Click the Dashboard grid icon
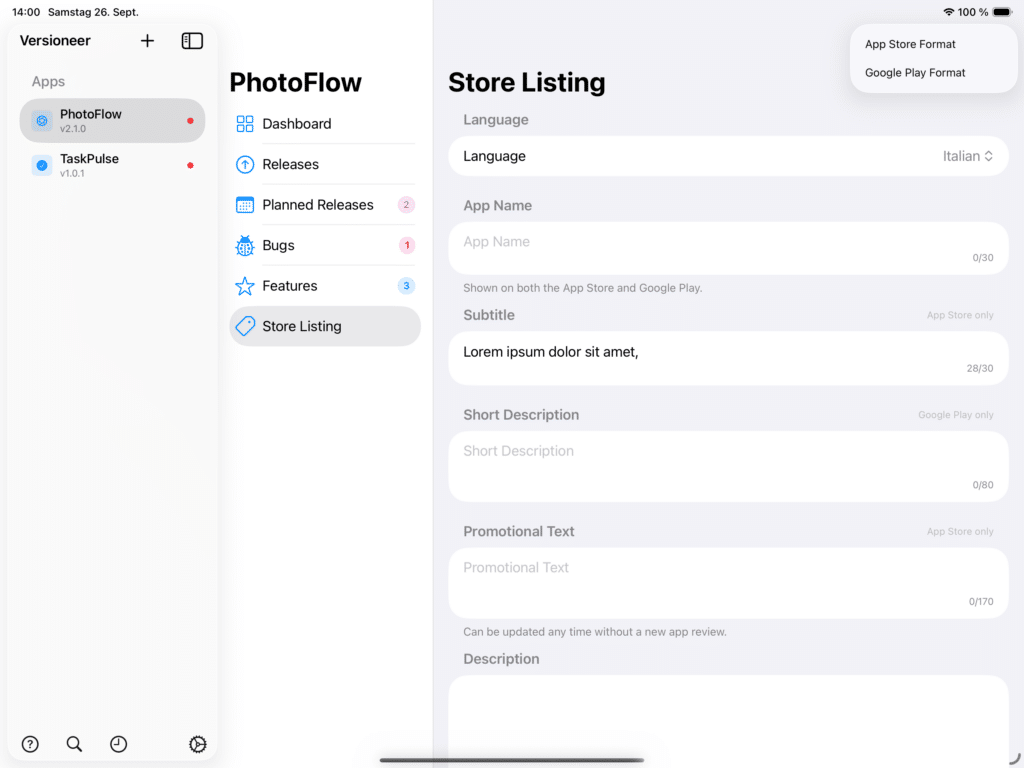 coord(245,123)
